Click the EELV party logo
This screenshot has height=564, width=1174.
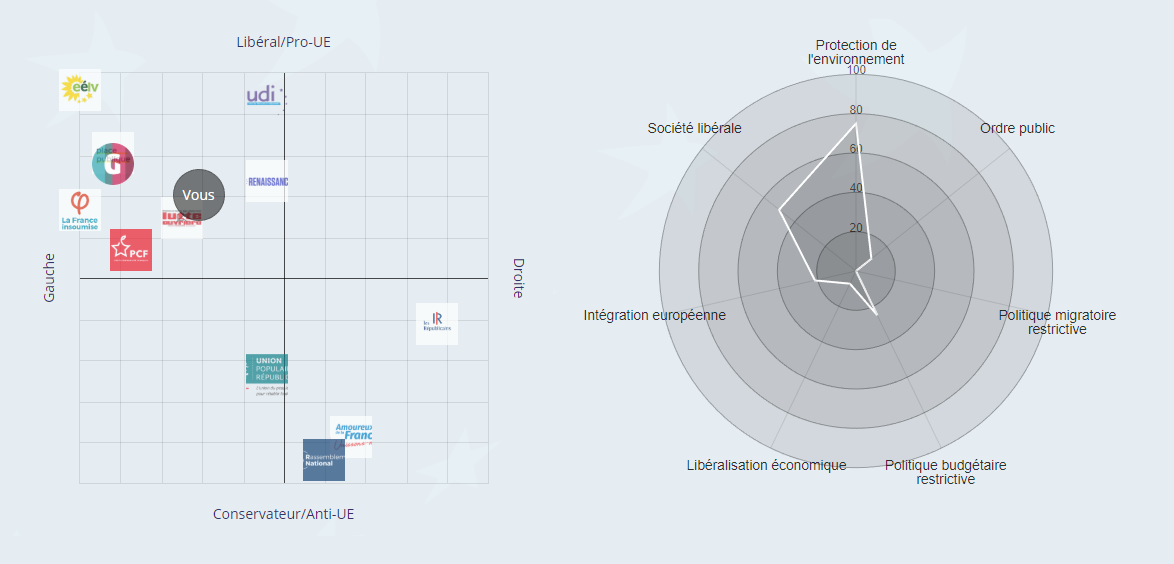click(79, 91)
